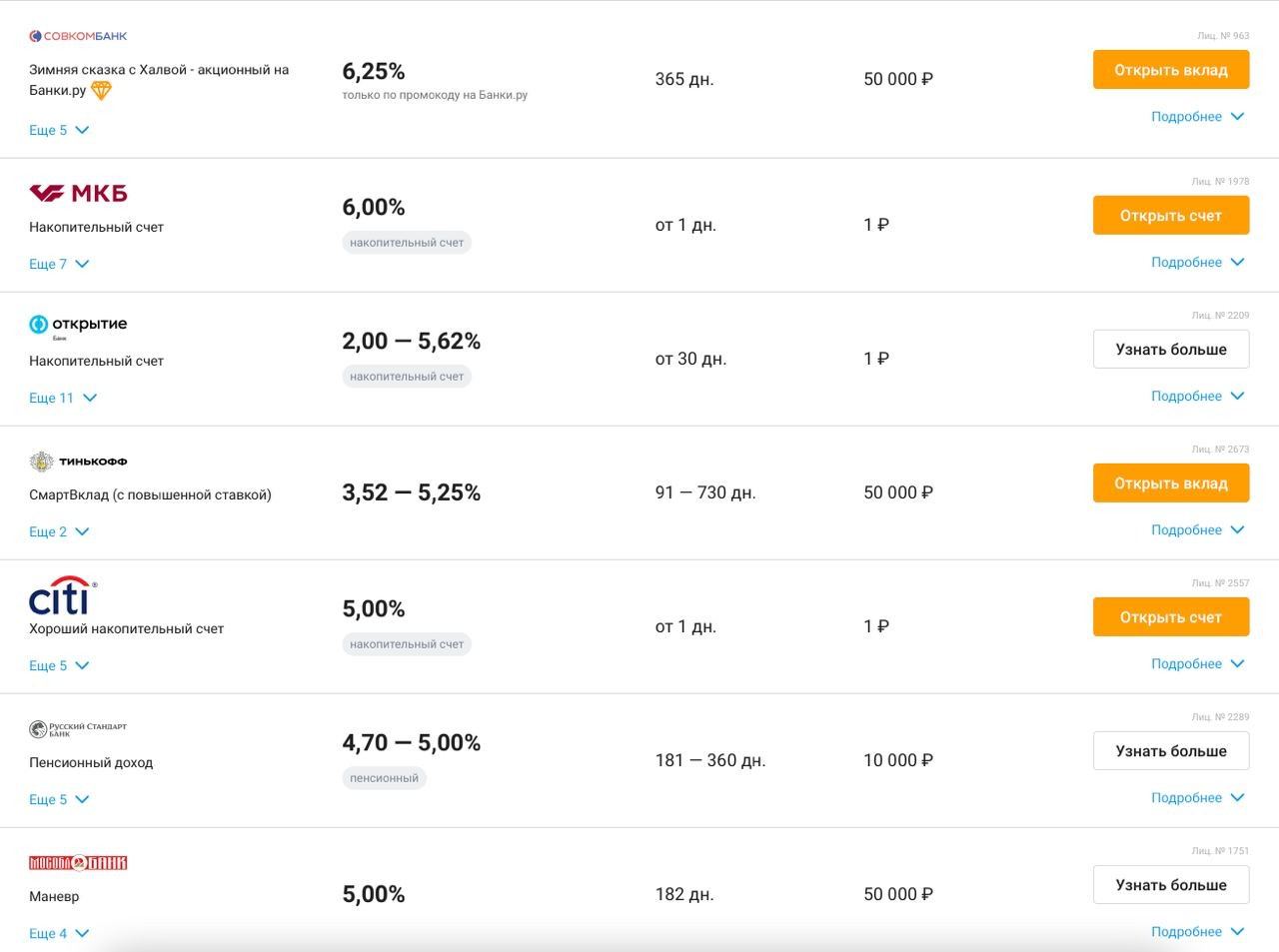Expand 'Еще 5' under Sovcombank
This screenshot has height=952, width=1279.
(59, 130)
